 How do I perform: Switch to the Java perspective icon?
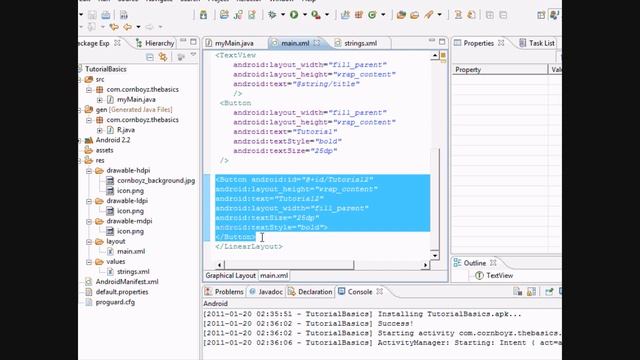click(x=554, y=15)
